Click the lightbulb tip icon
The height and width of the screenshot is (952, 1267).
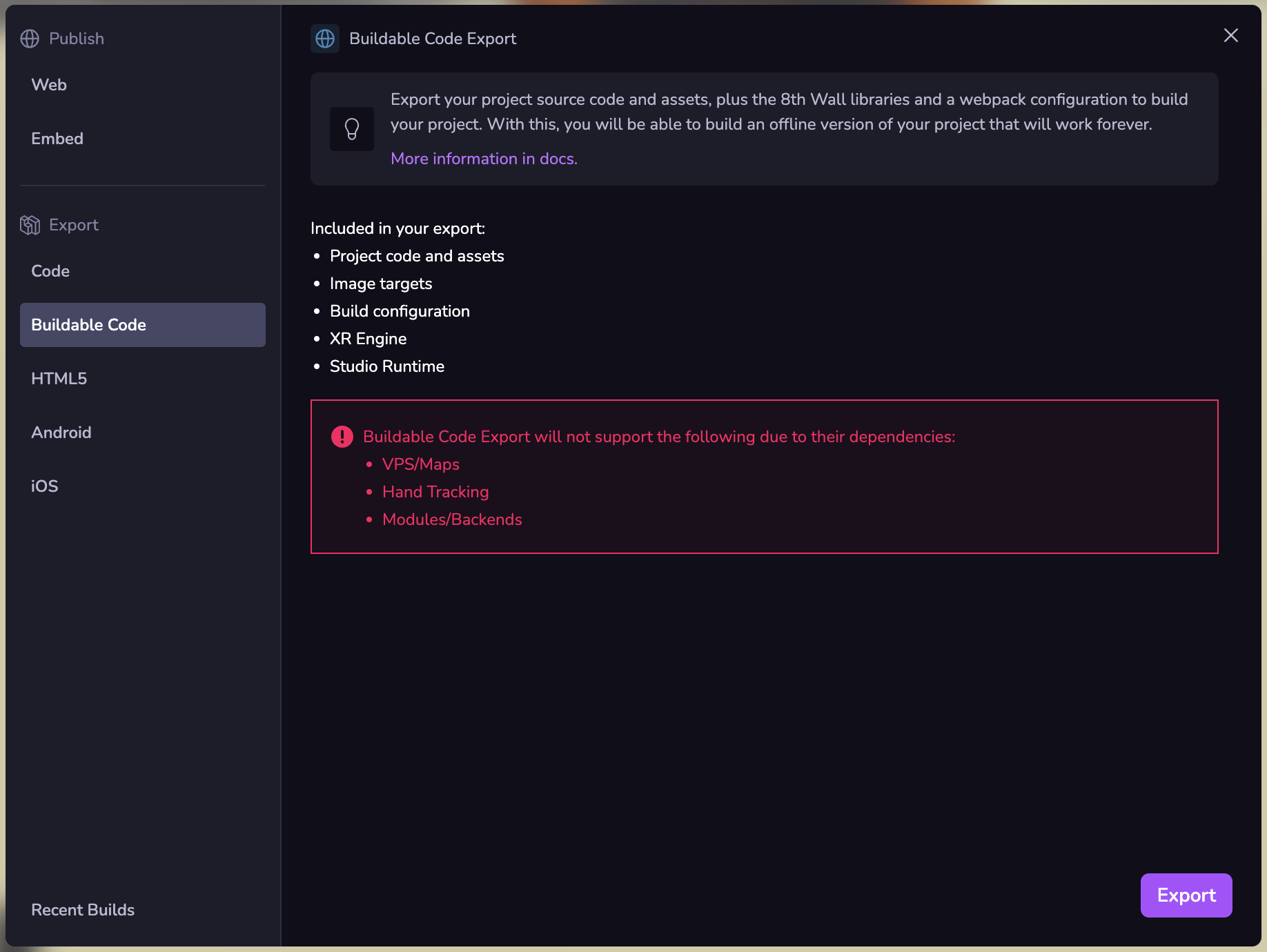(x=352, y=129)
